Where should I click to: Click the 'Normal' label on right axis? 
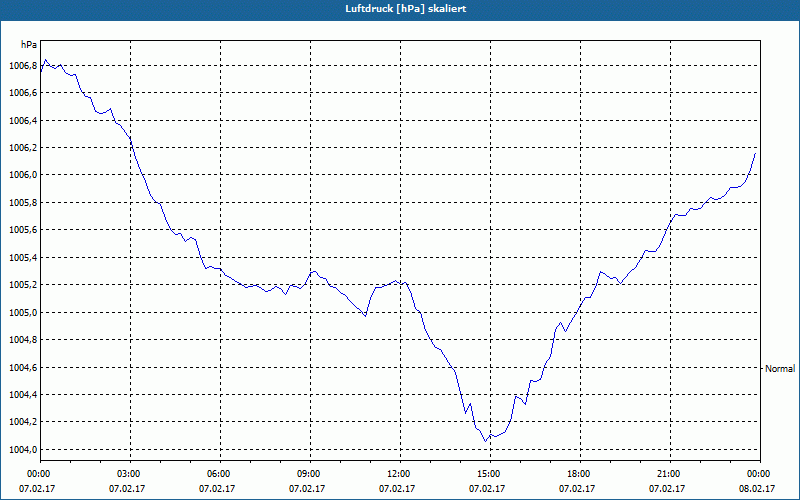click(780, 368)
